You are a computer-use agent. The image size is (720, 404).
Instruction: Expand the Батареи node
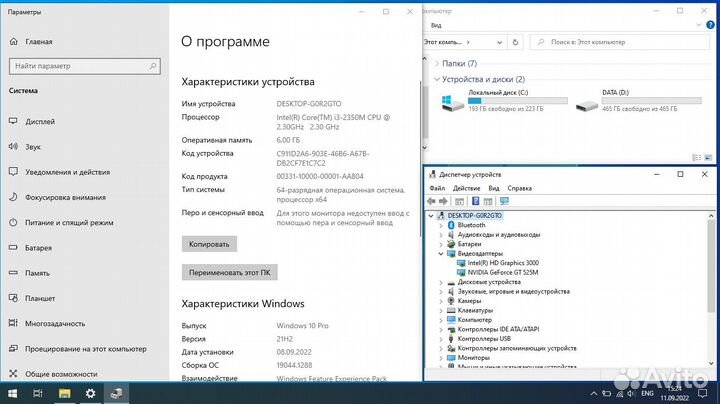tap(441, 244)
